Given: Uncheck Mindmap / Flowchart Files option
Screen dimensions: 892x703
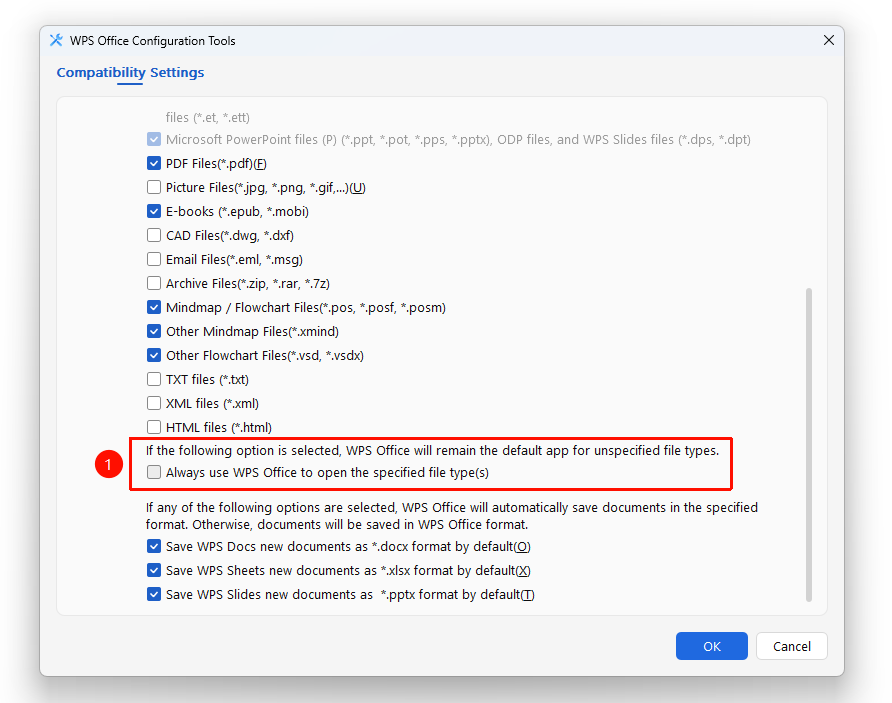Looking at the screenshot, I should coord(154,307).
